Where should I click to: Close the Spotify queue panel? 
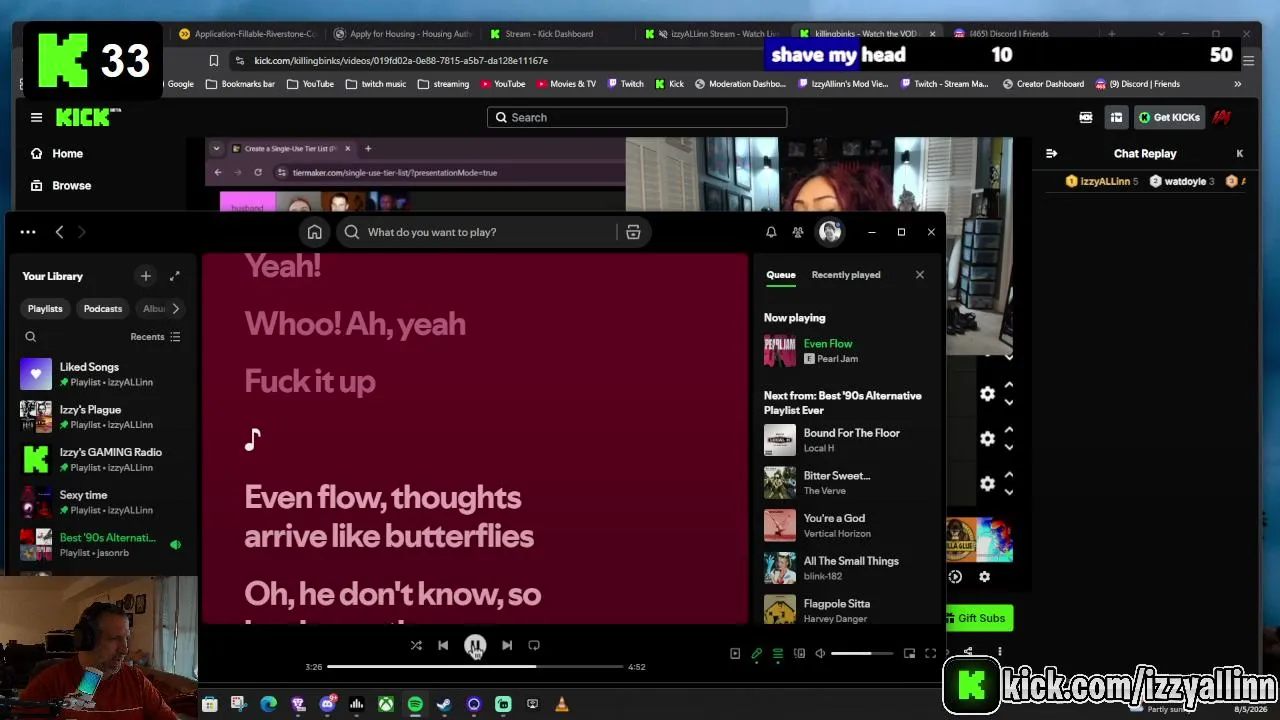pos(920,275)
